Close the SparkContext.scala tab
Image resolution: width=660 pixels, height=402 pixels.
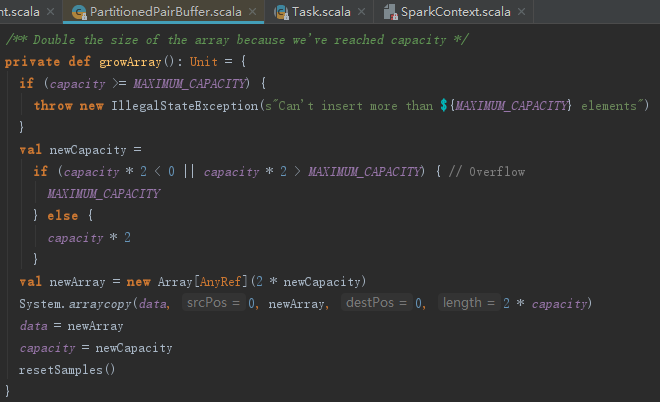point(521,12)
